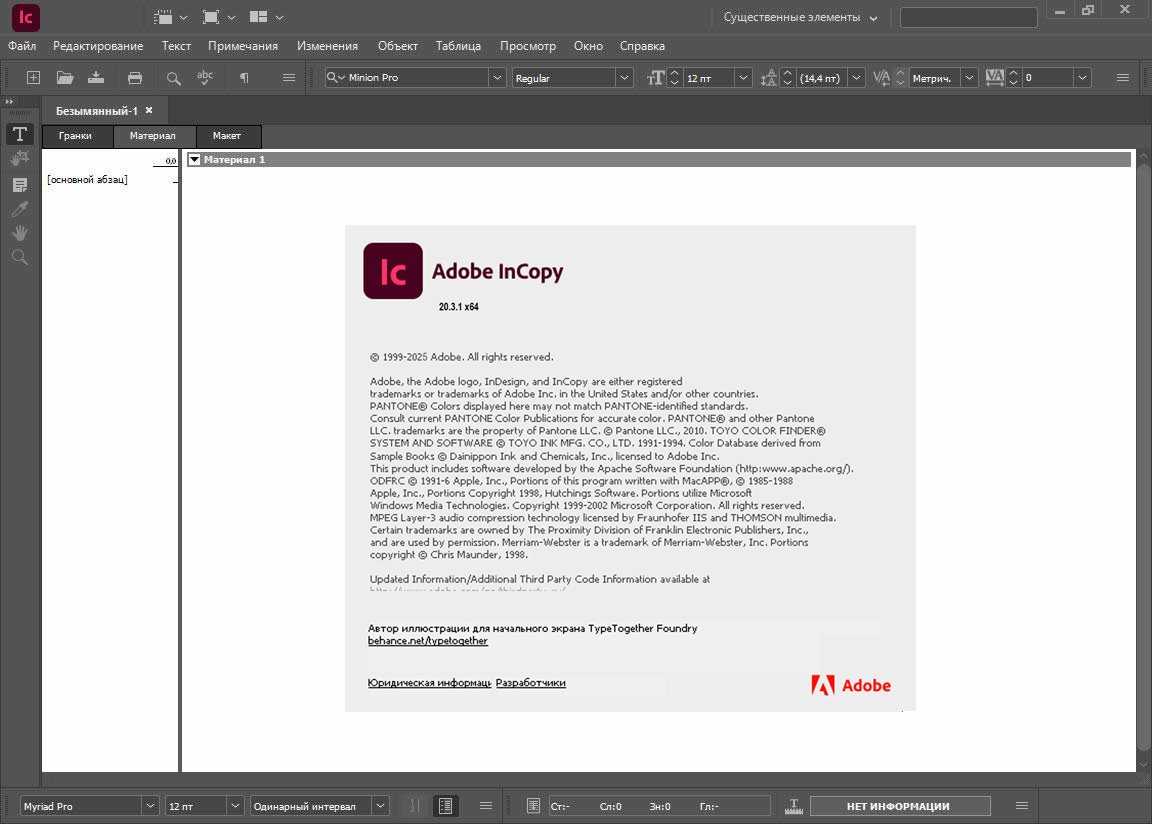Image resolution: width=1152 pixels, height=824 pixels.
Task: Open the behance.net/typetogether link
Action: point(428,640)
